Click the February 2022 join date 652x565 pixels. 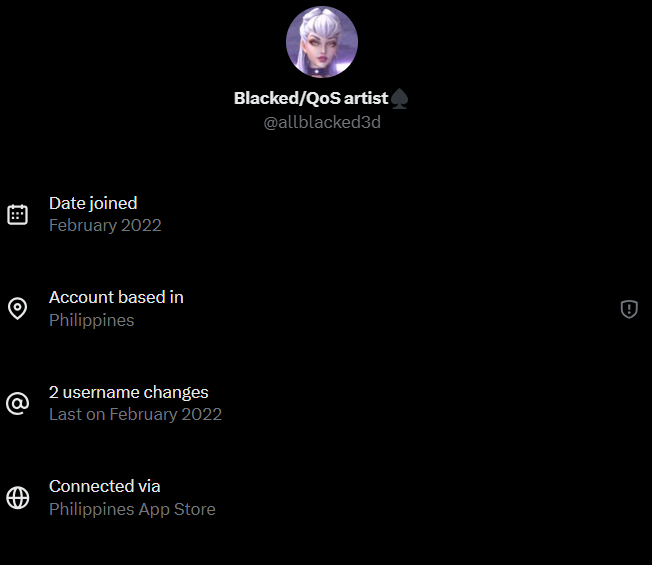[x=105, y=225]
